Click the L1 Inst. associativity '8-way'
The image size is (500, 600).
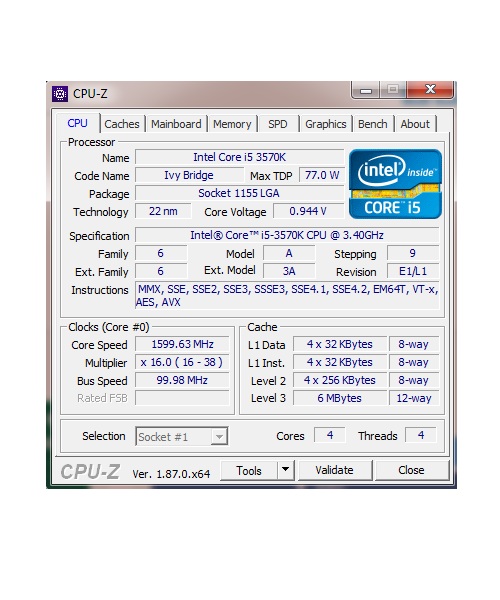pyautogui.click(x=414, y=362)
